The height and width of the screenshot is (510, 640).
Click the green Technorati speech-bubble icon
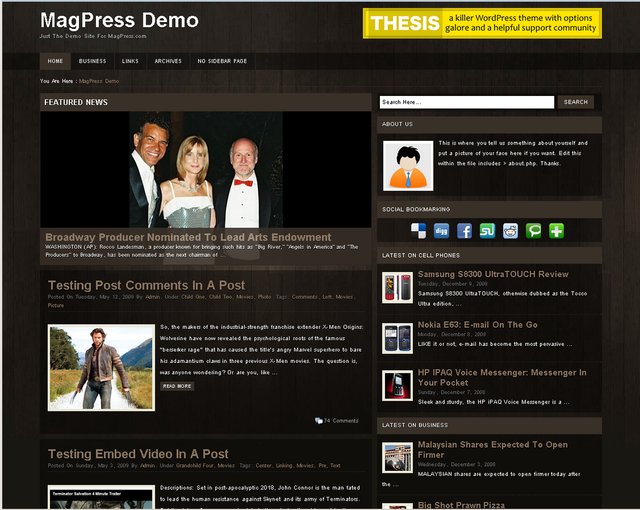[533, 231]
